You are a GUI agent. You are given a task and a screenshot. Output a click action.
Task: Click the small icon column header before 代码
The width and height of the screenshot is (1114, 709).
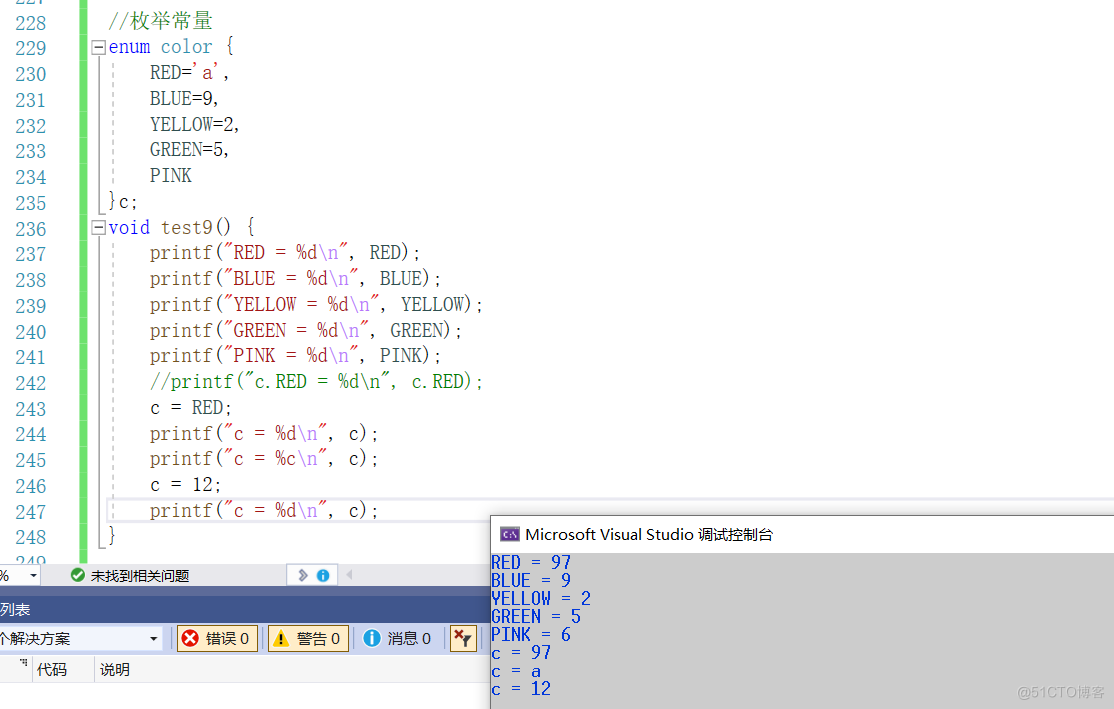coord(23,664)
